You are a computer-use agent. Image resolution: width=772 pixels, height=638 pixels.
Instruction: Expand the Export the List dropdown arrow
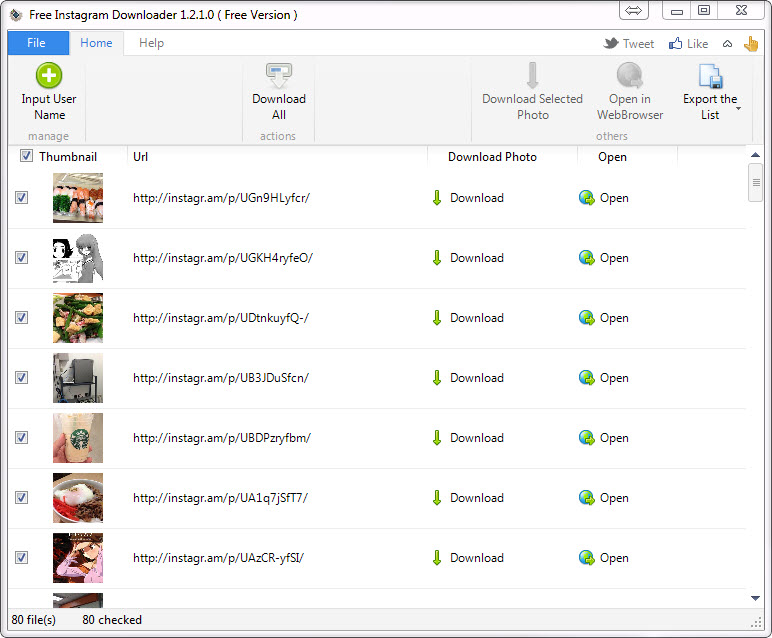click(738, 108)
